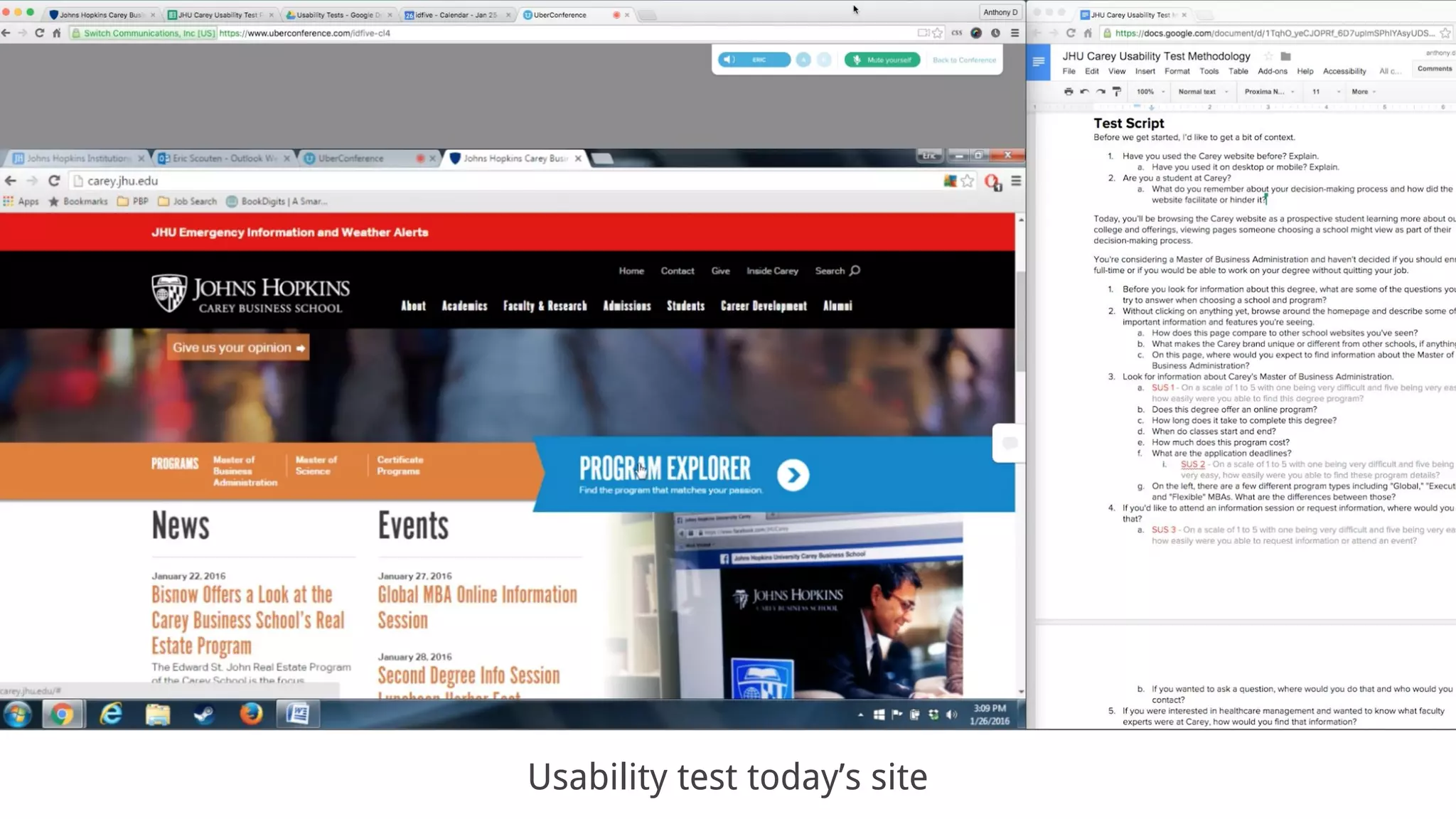
Task: Reload the carey.jhu.edu page
Action: [x=54, y=181]
